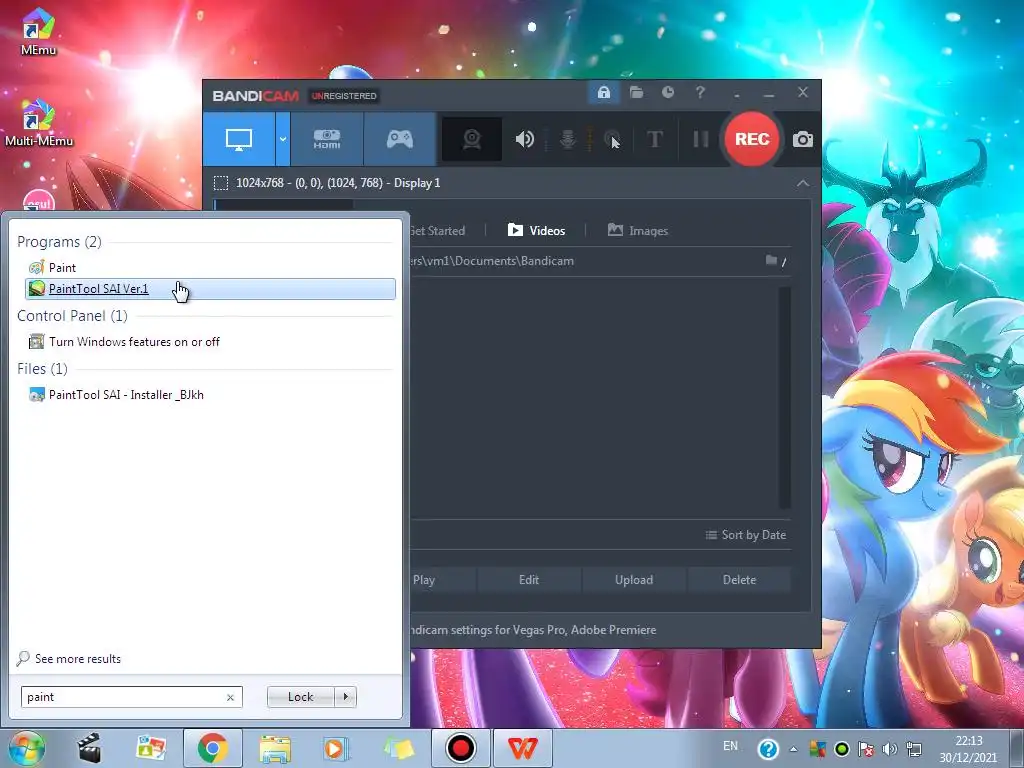This screenshot has width=1024, height=768.
Task: Open media player from taskbar
Action: tap(336, 748)
